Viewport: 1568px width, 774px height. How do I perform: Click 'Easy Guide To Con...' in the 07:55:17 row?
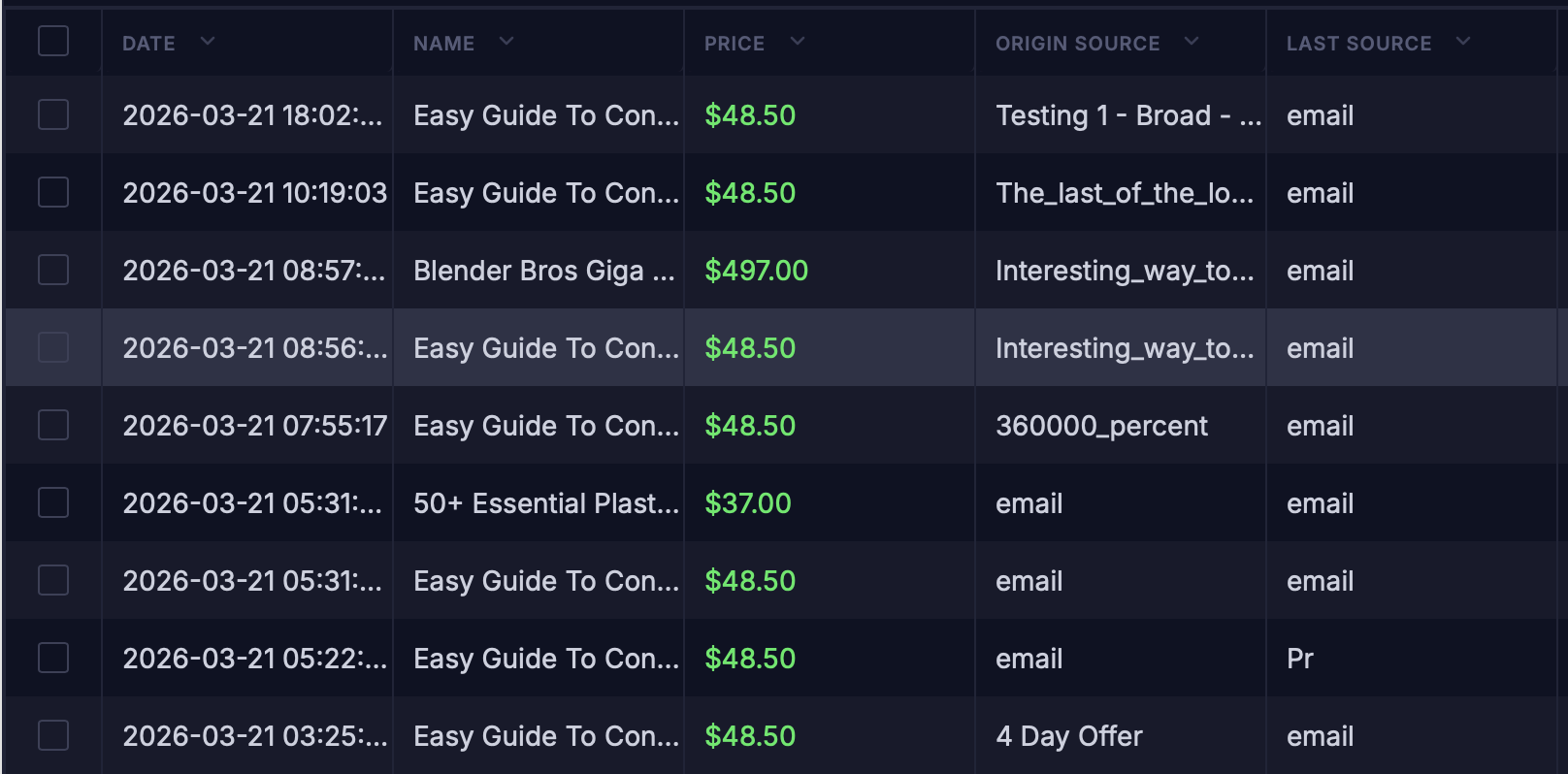tap(546, 426)
